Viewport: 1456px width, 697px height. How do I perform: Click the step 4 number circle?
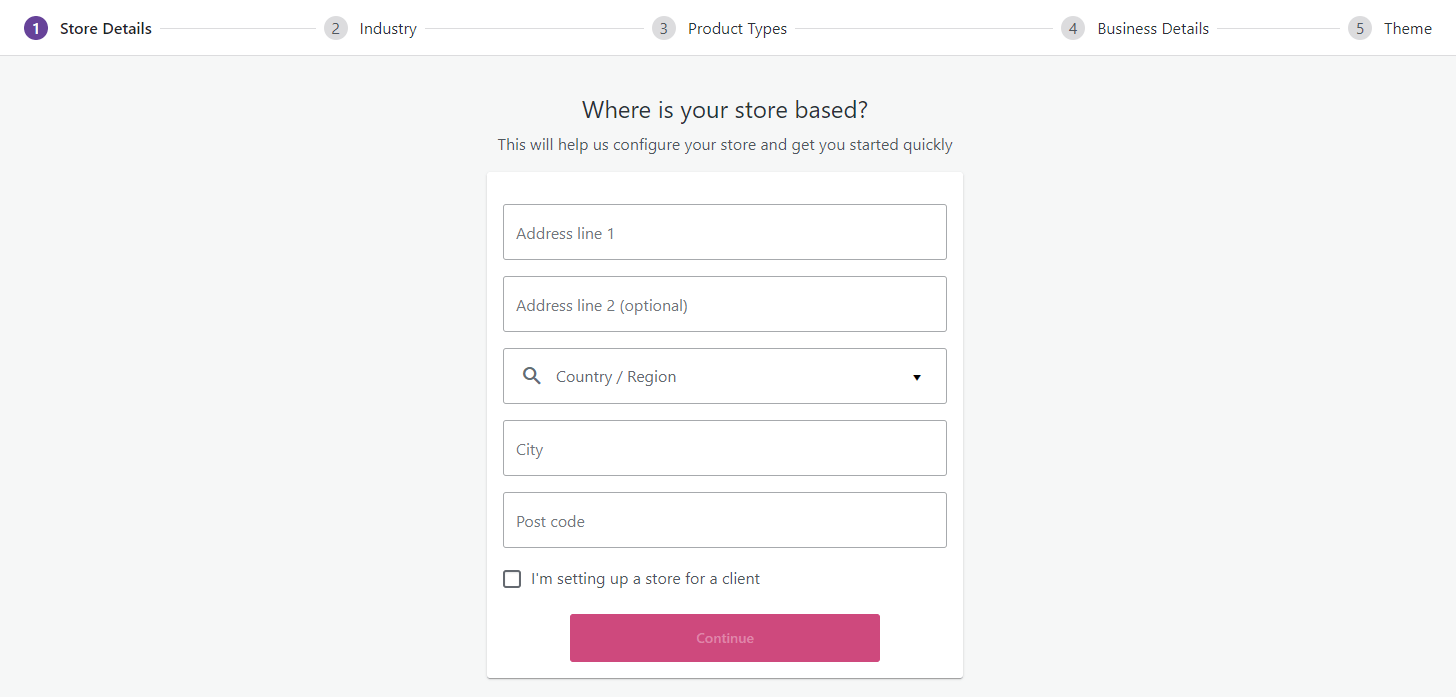pyautogui.click(x=1073, y=29)
